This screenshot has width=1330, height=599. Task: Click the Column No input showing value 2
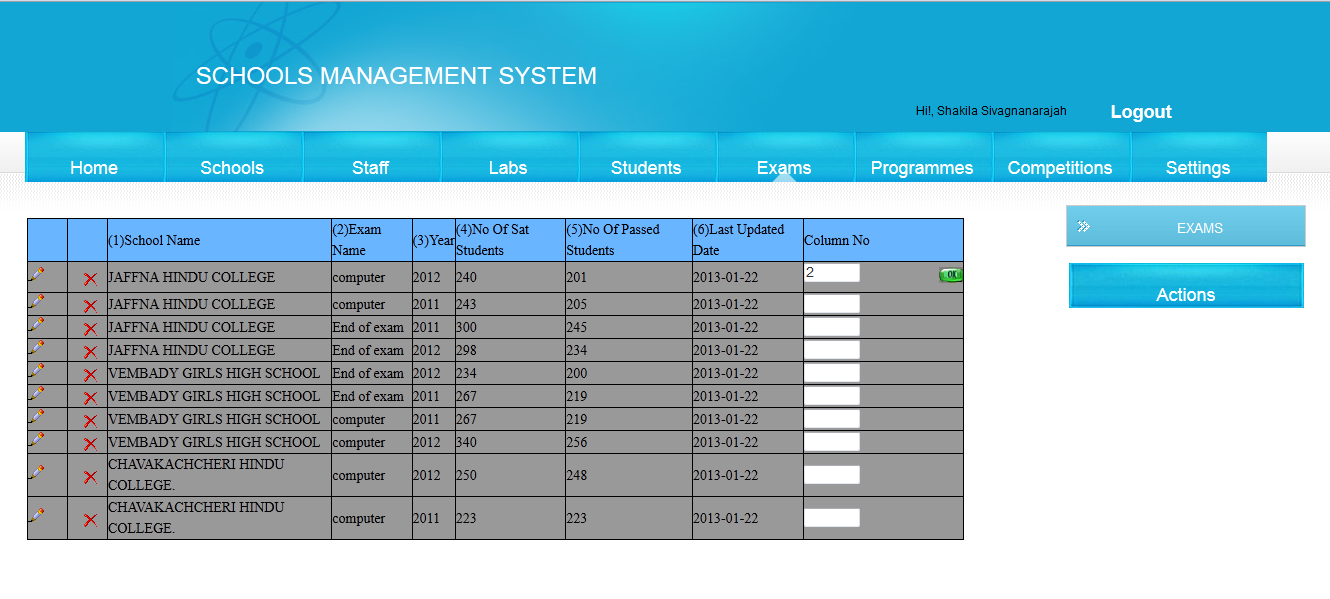(x=831, y=272)
